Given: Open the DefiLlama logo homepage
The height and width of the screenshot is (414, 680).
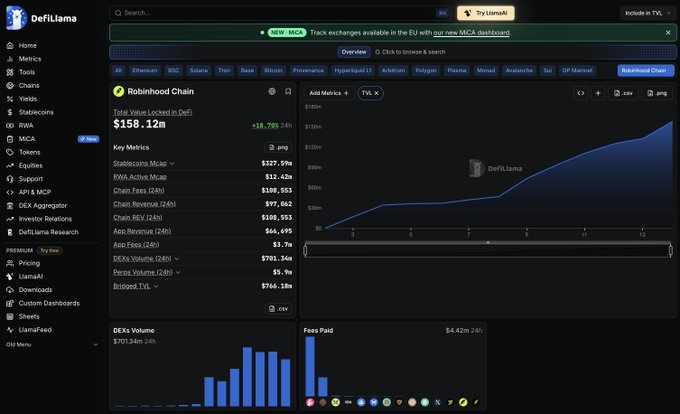Looking at the screenshot, I should 42,18.
